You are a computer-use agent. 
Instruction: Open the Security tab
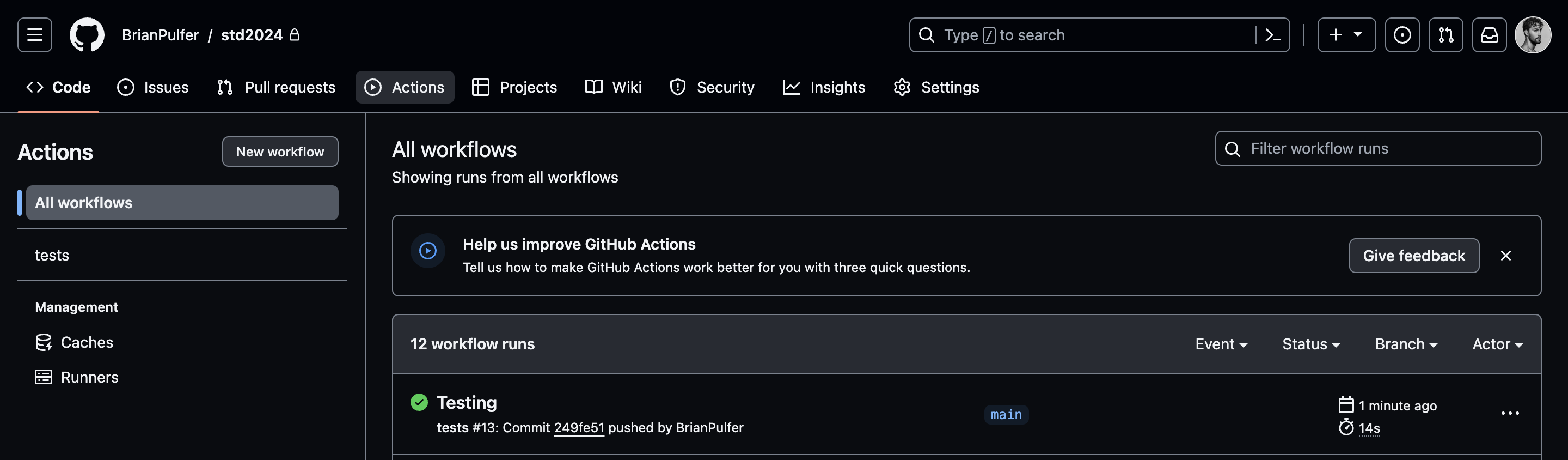pos(712,87)
